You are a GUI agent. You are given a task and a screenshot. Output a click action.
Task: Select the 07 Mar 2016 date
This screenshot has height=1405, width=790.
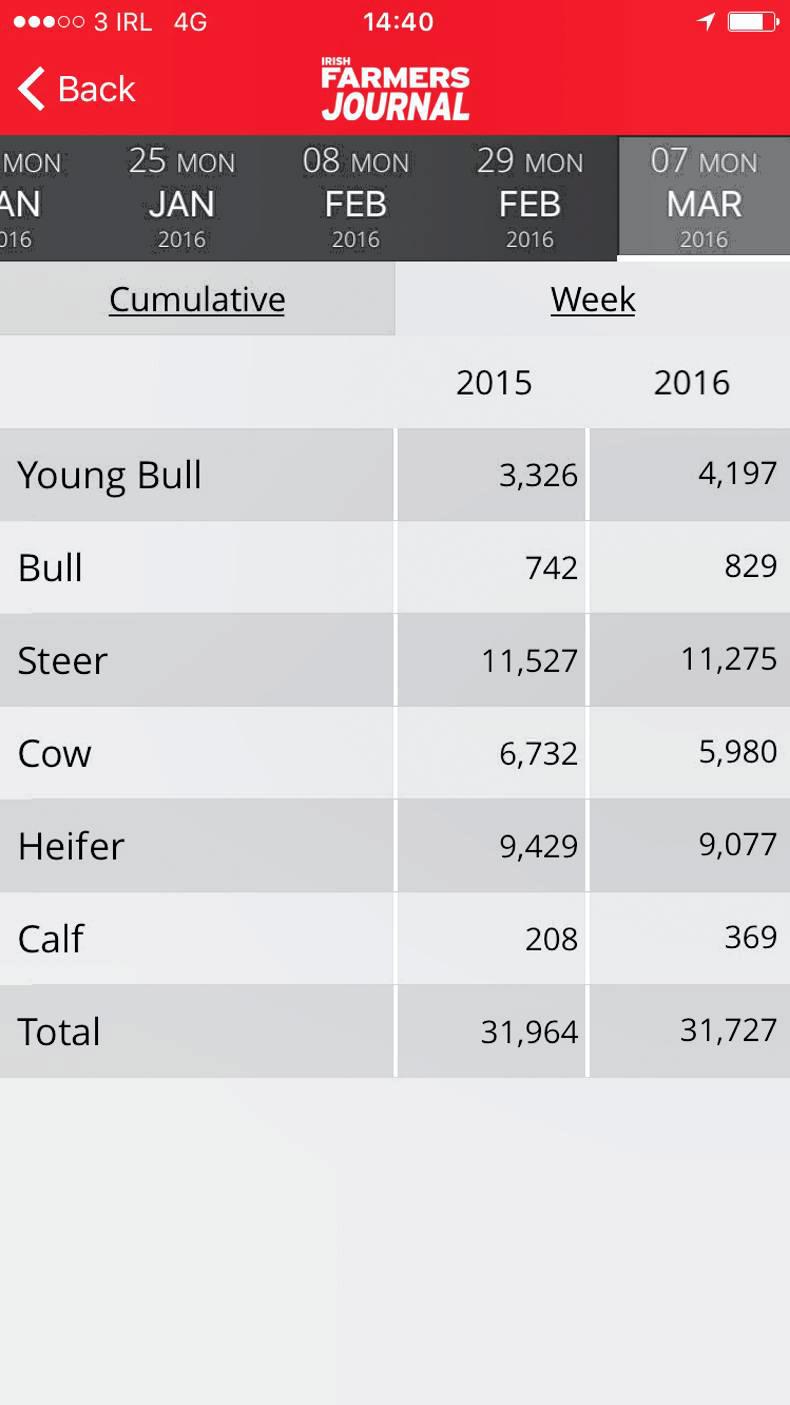(704, 198)
